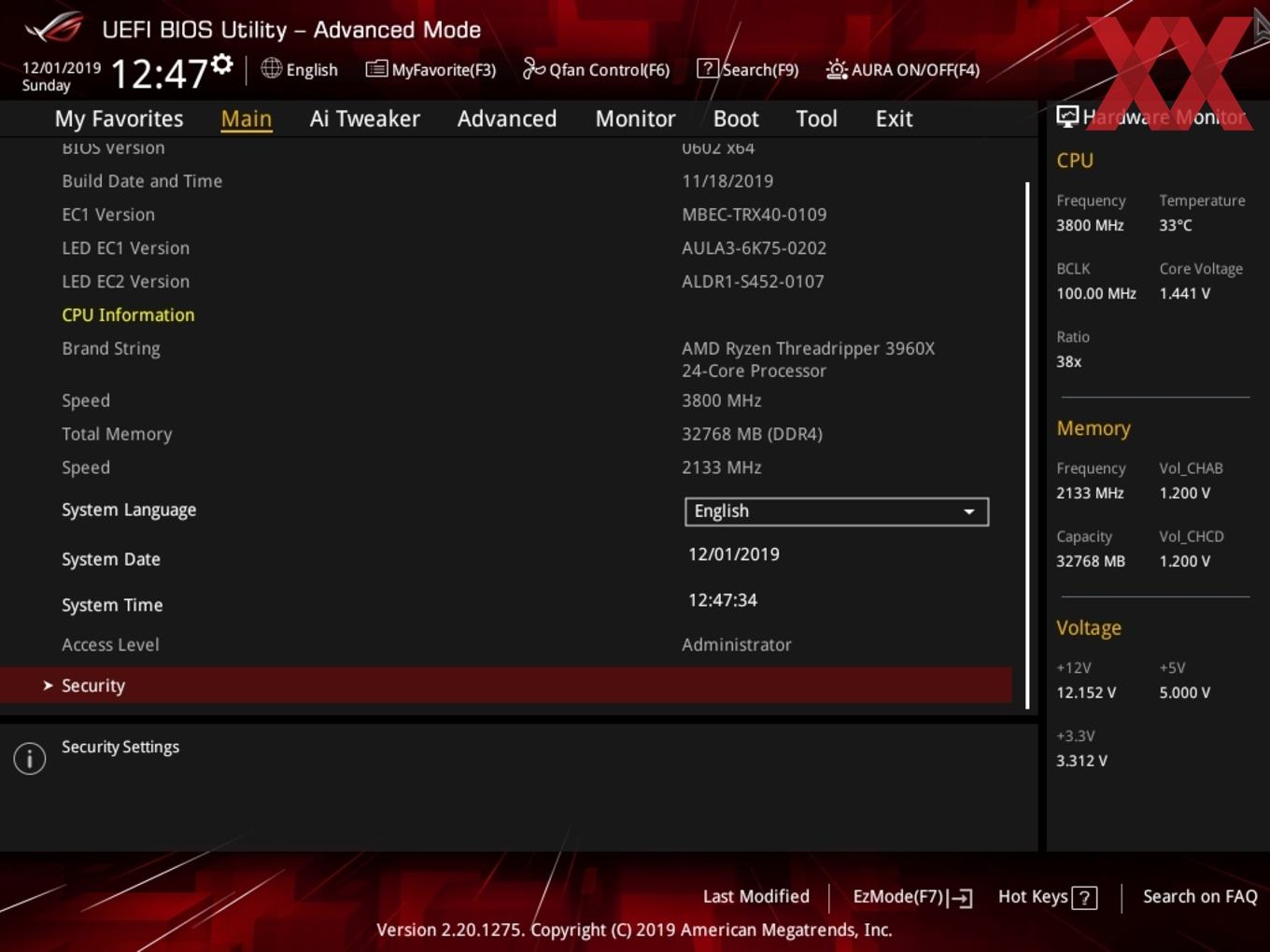Click the LED EC2 Version label
Viewport: 1270px width, 952px height.
pos(126,282)
